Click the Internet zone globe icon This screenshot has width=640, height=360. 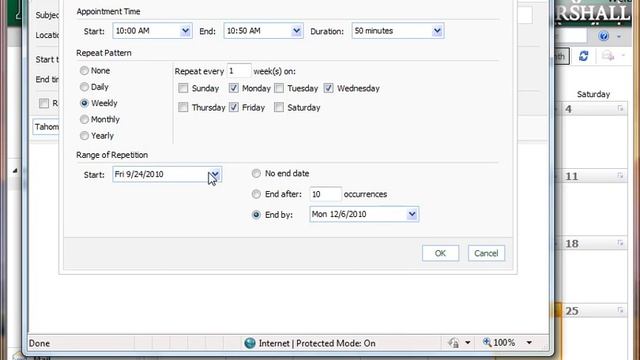[x=250, y=343]
